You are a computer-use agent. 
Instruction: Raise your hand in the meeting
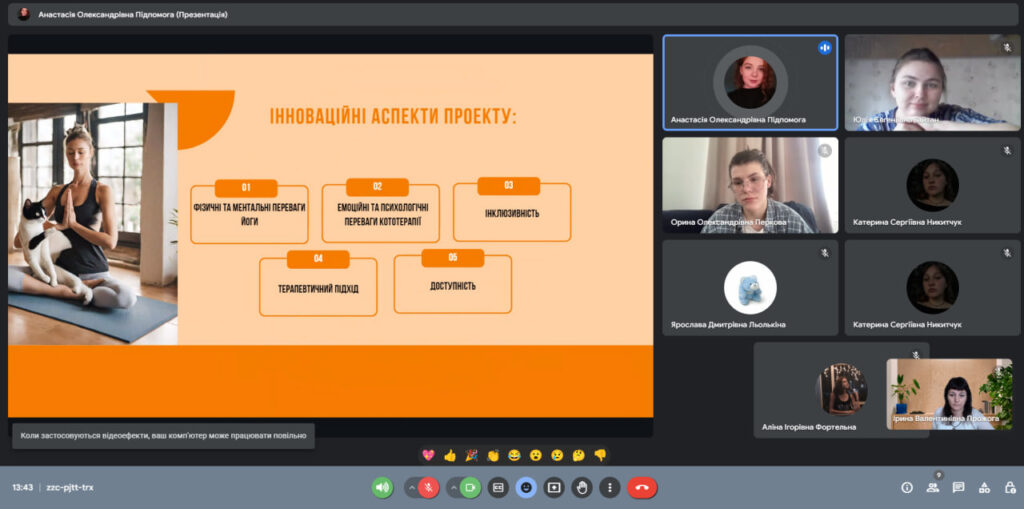point(582,487)
